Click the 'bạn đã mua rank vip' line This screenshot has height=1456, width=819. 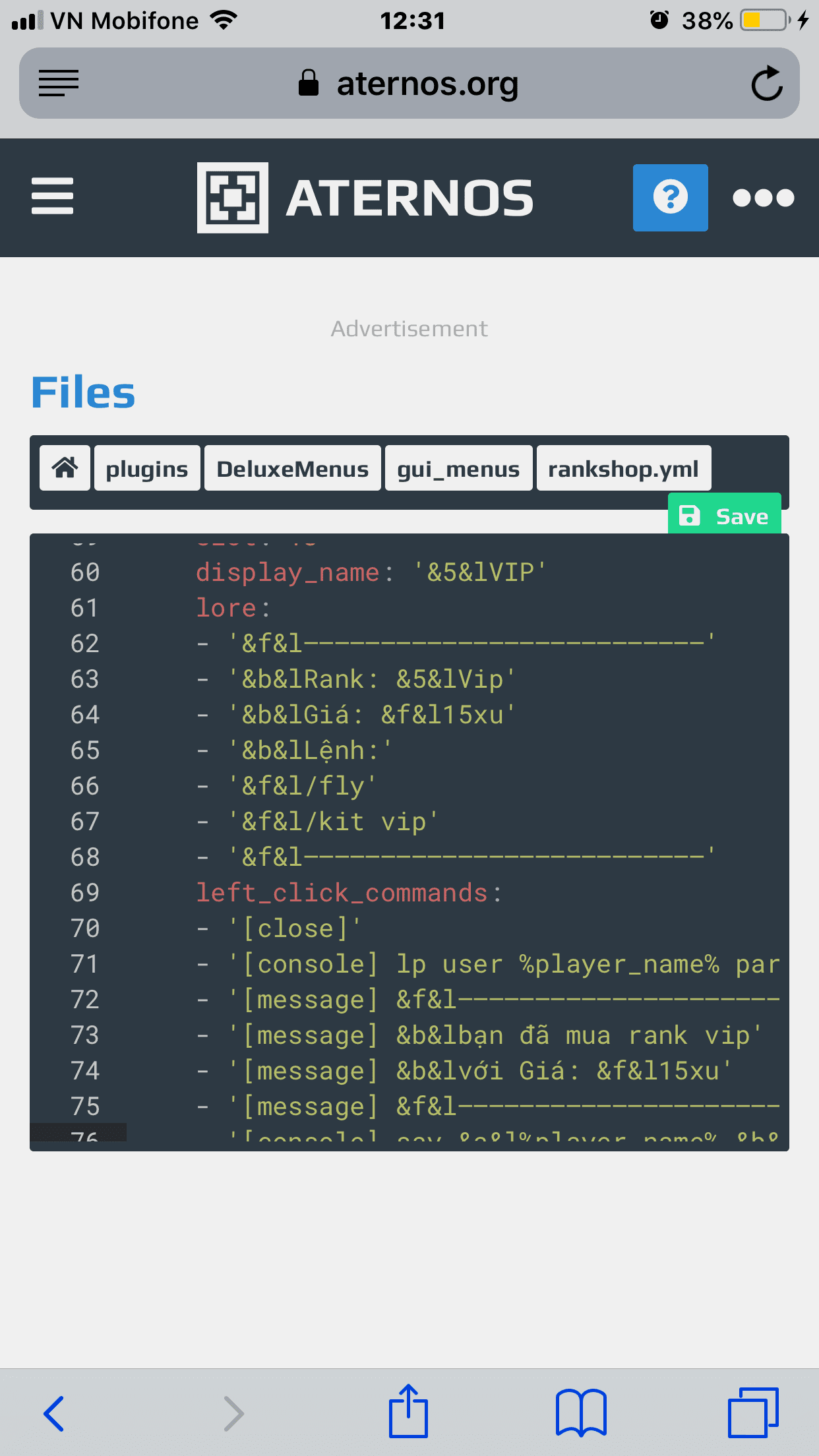pyautogui.click(x=479, y=1035)
